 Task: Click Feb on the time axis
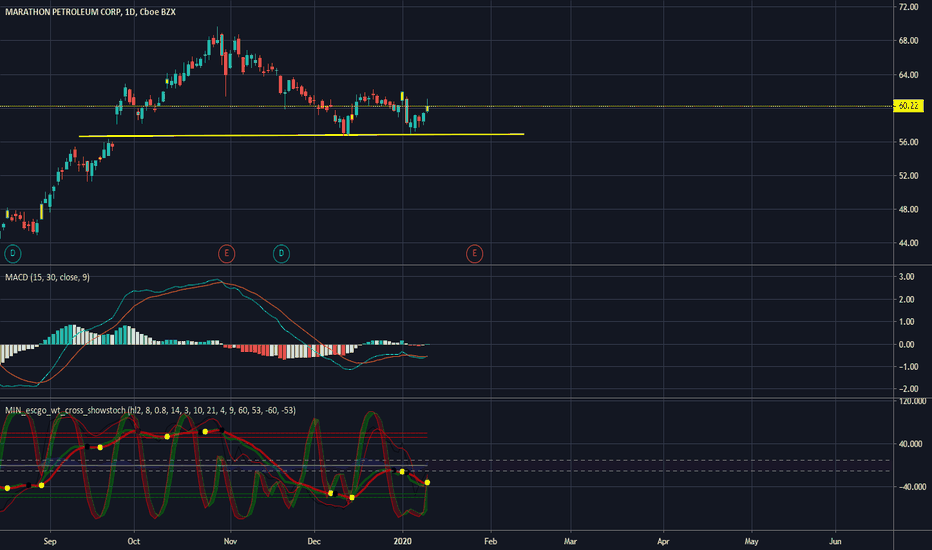point(490,542)
